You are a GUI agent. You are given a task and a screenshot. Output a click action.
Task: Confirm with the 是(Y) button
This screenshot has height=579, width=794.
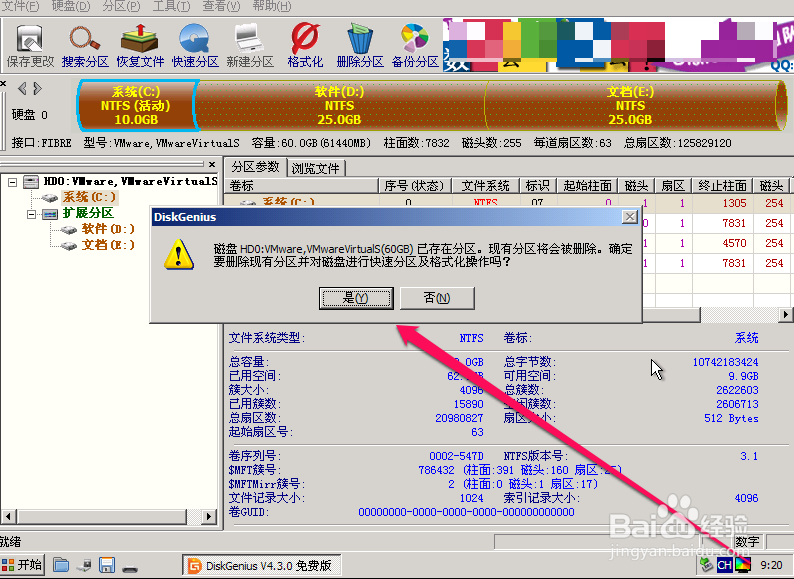pos(356,298)
